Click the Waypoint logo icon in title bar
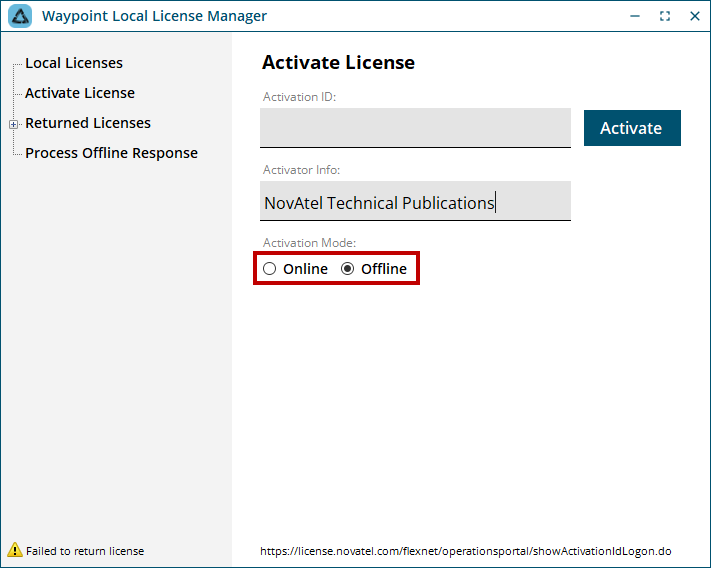This screenshot has width=711, height=568. coord(20,16)
